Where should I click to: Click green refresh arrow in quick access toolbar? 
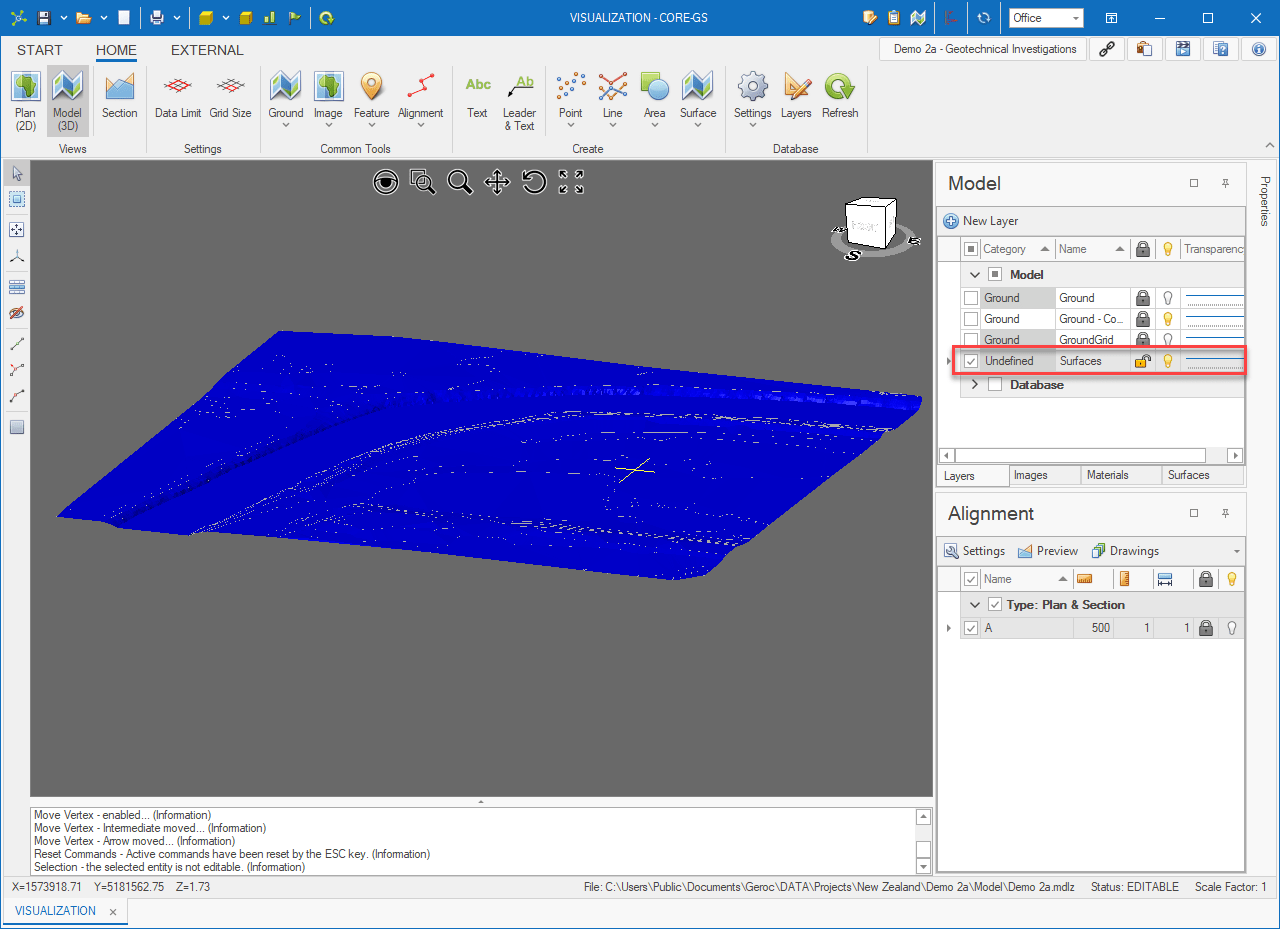[326, 18]
